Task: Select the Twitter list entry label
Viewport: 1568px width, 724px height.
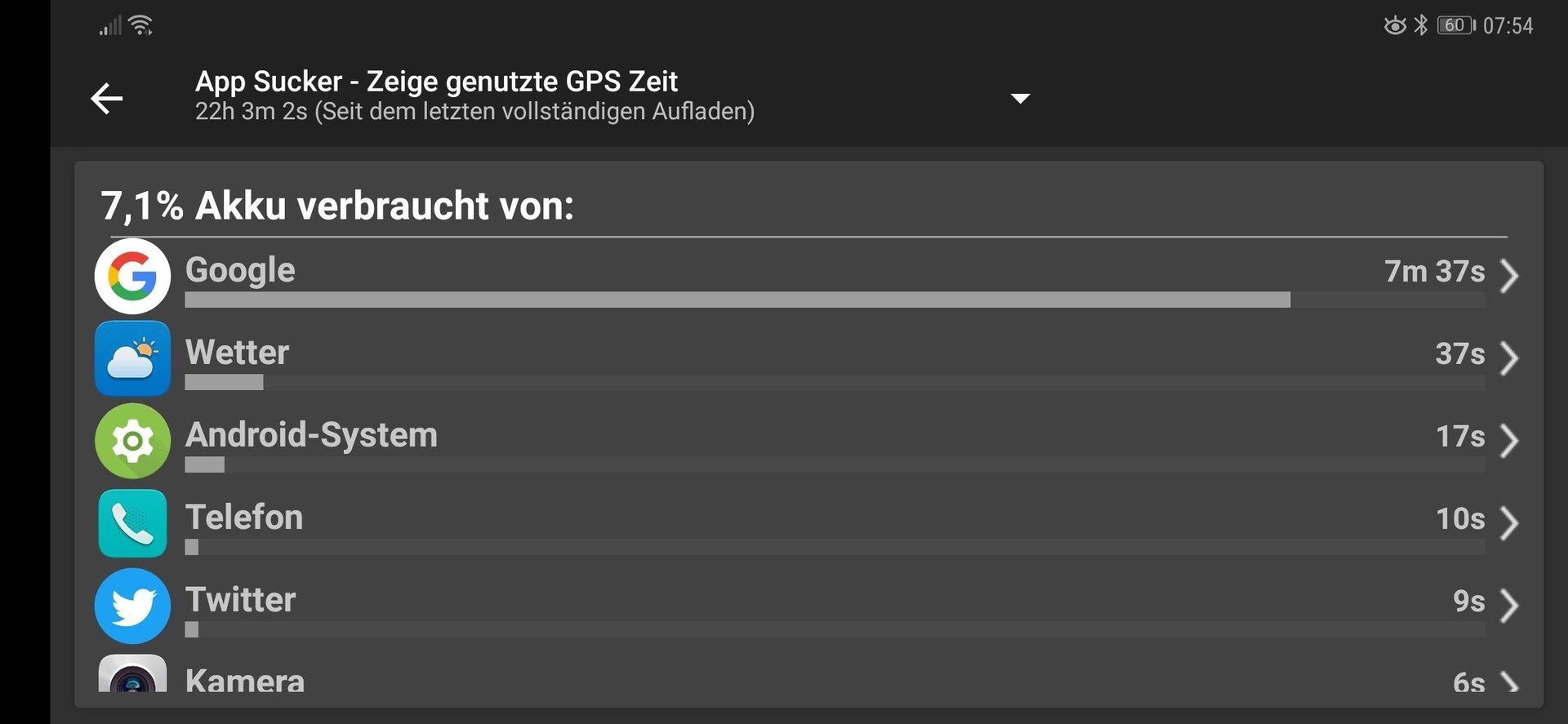Action: coord(240,600)
